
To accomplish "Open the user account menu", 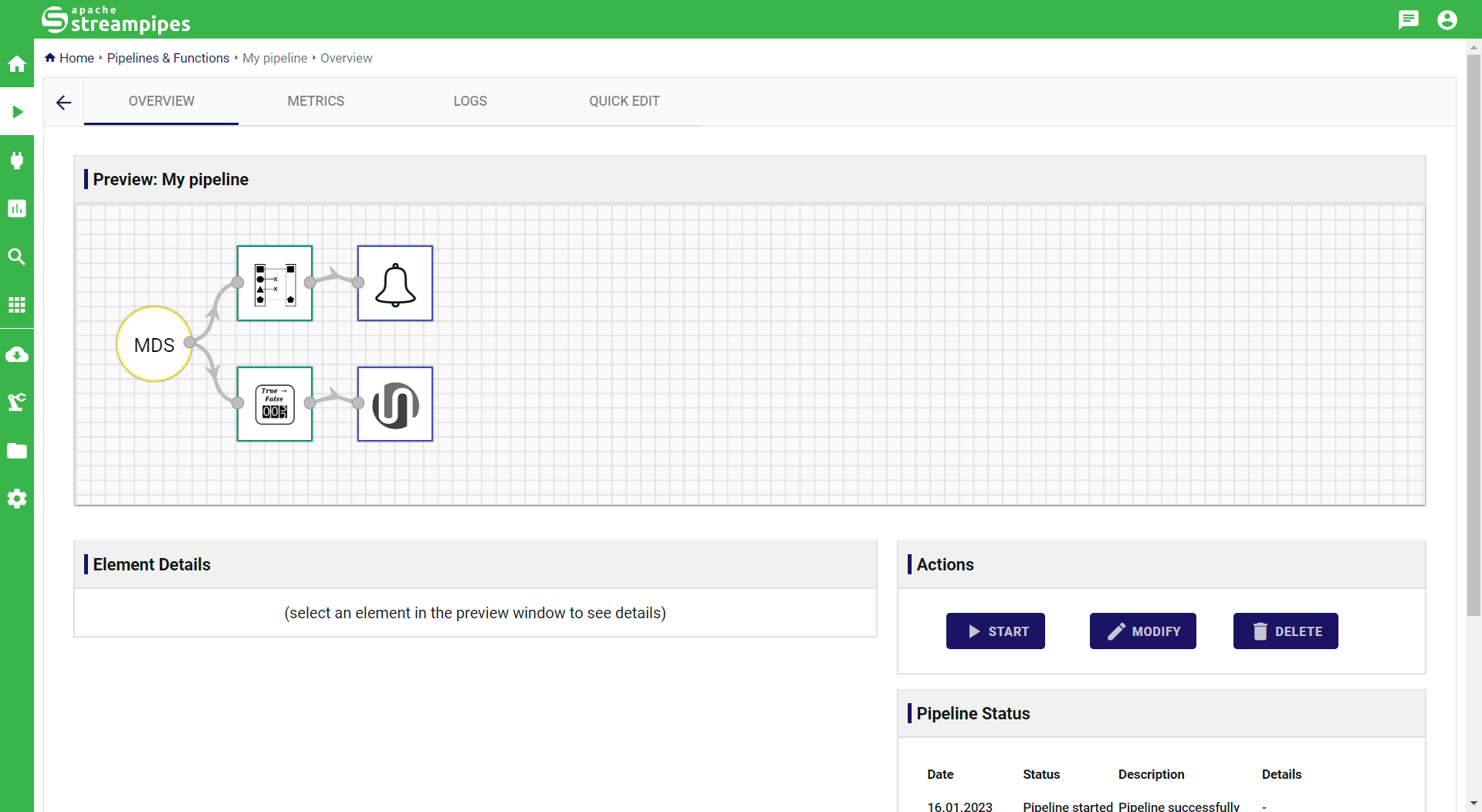I will click(x=1447, y=19).
